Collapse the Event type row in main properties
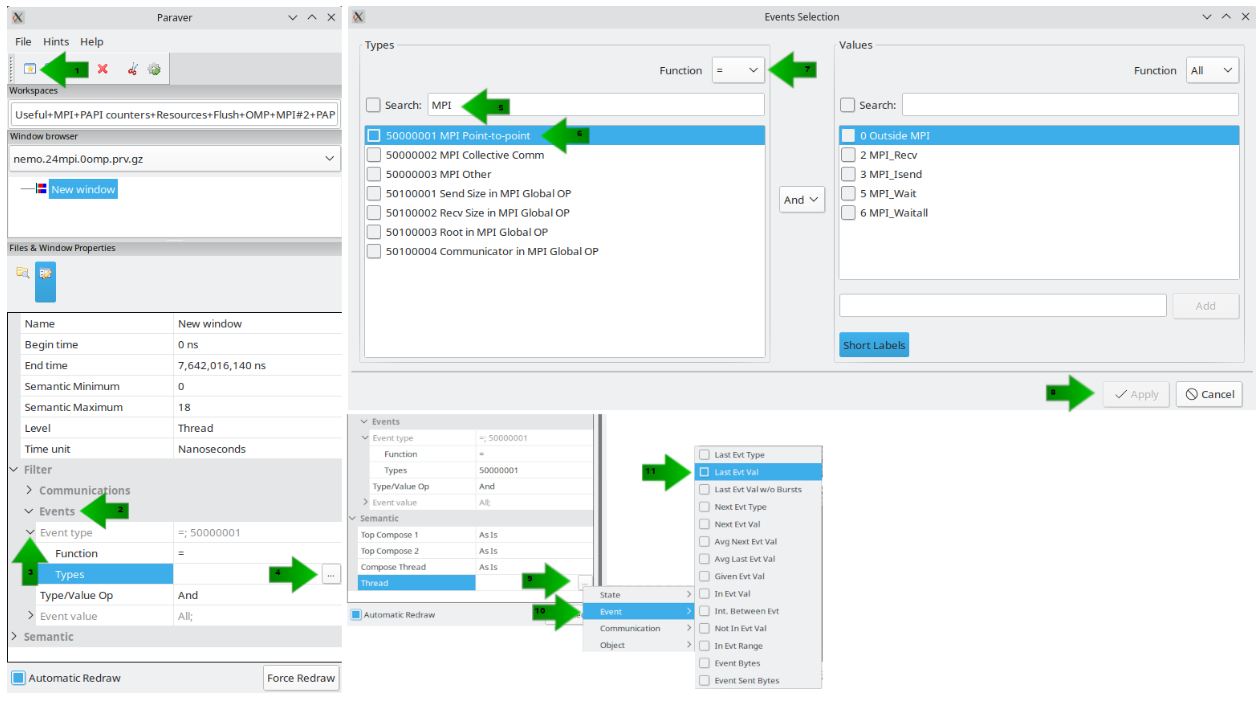1256x707 pixels. pyautogui.click(x=30, y=532)
